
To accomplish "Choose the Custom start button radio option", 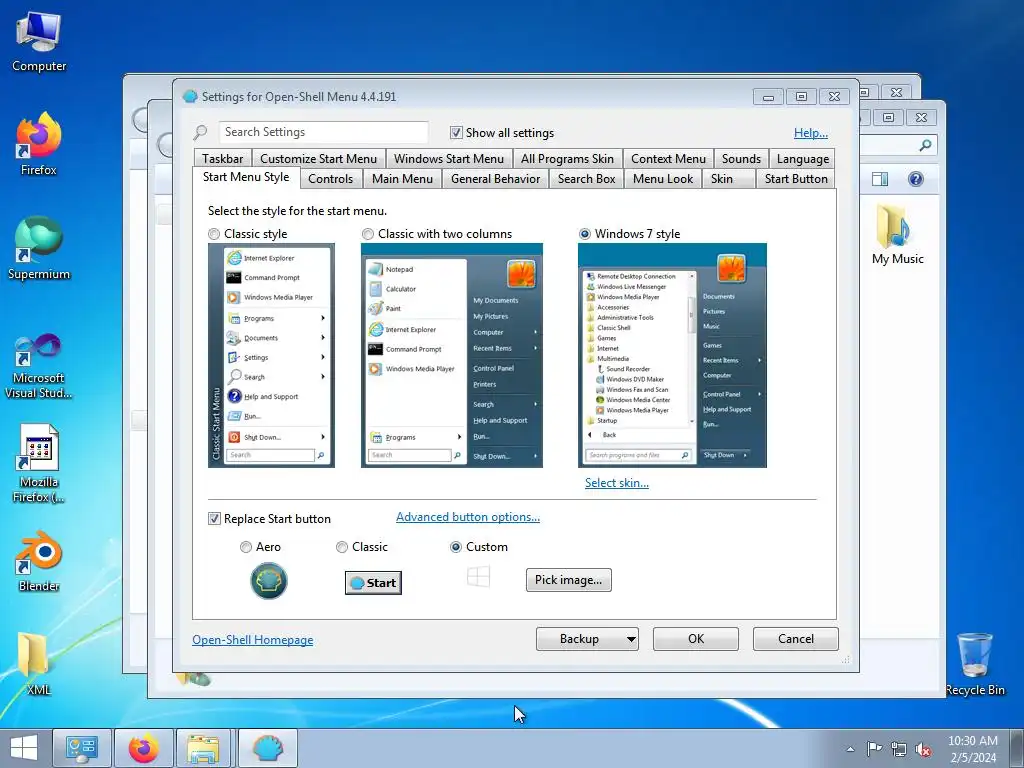I will click(456, 547).
